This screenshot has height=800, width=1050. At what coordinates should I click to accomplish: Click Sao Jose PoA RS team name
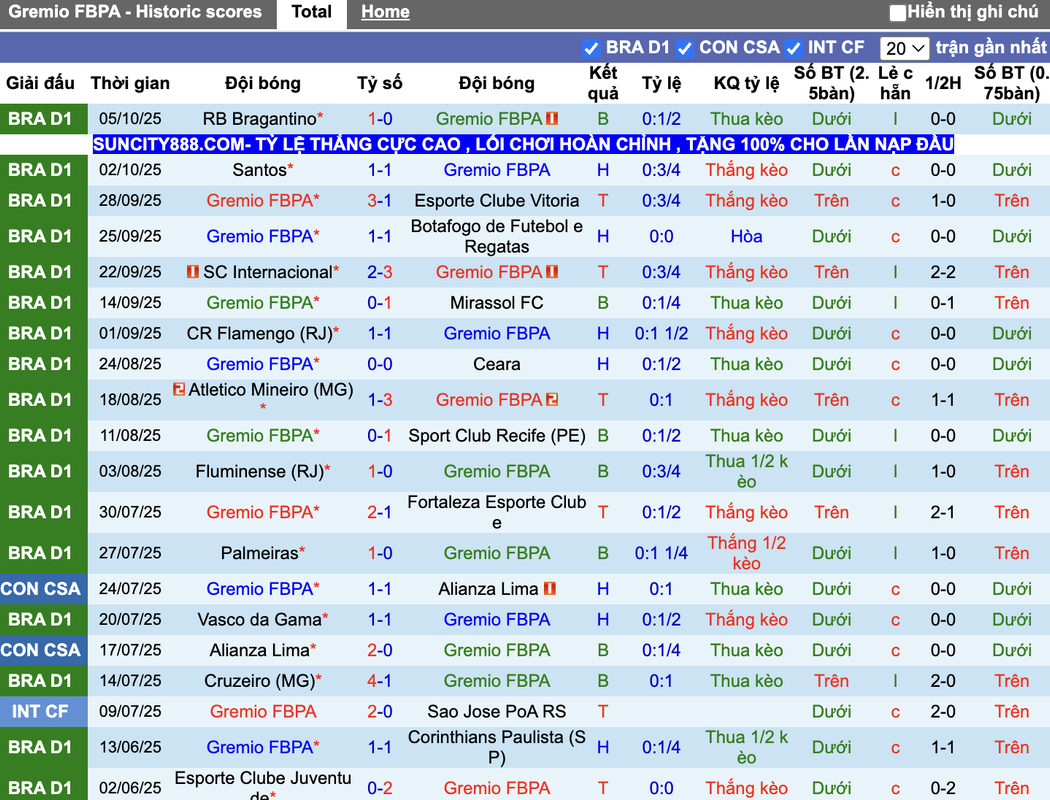(497, 712)
